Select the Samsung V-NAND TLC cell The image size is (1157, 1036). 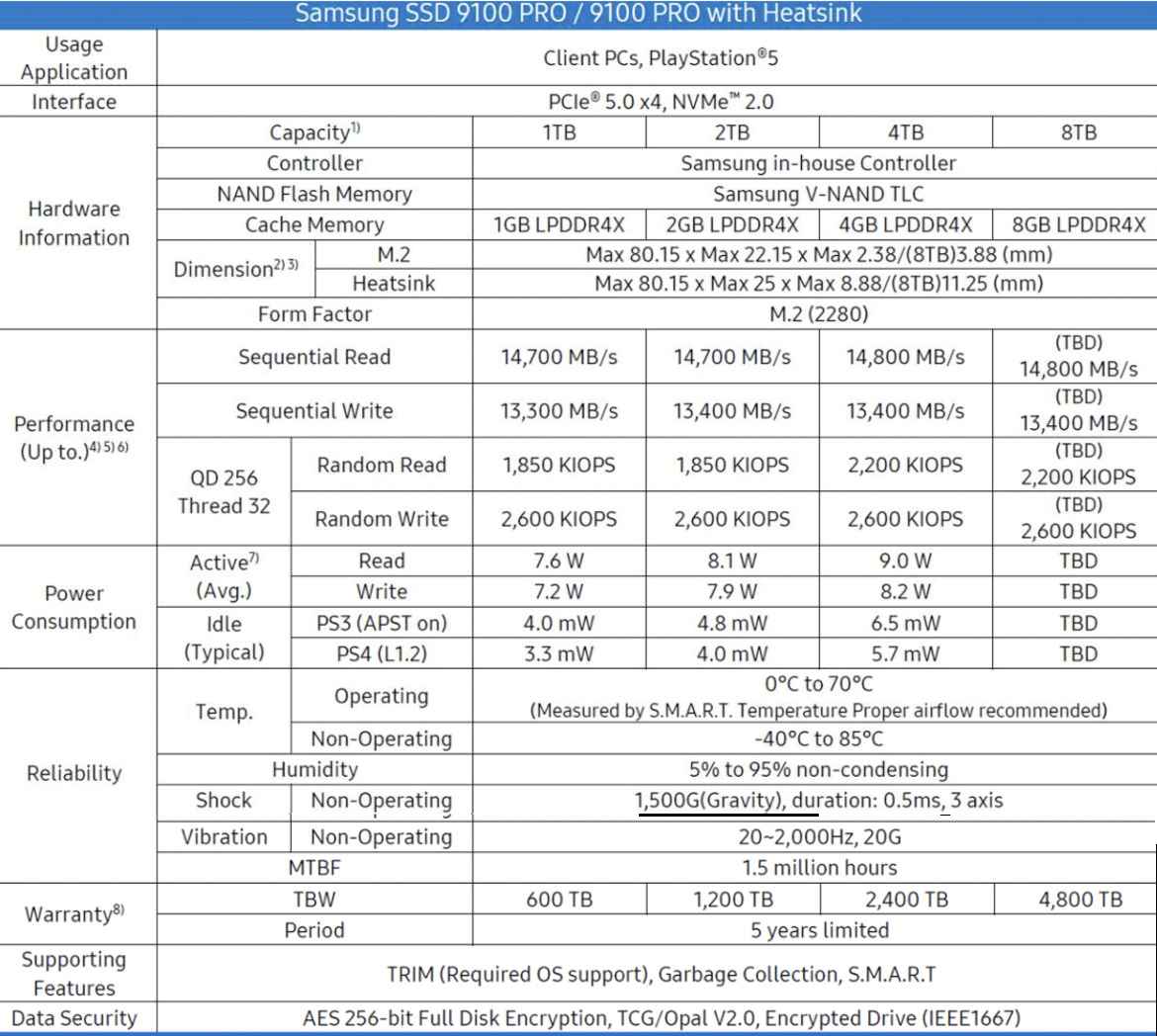(818, 195)
